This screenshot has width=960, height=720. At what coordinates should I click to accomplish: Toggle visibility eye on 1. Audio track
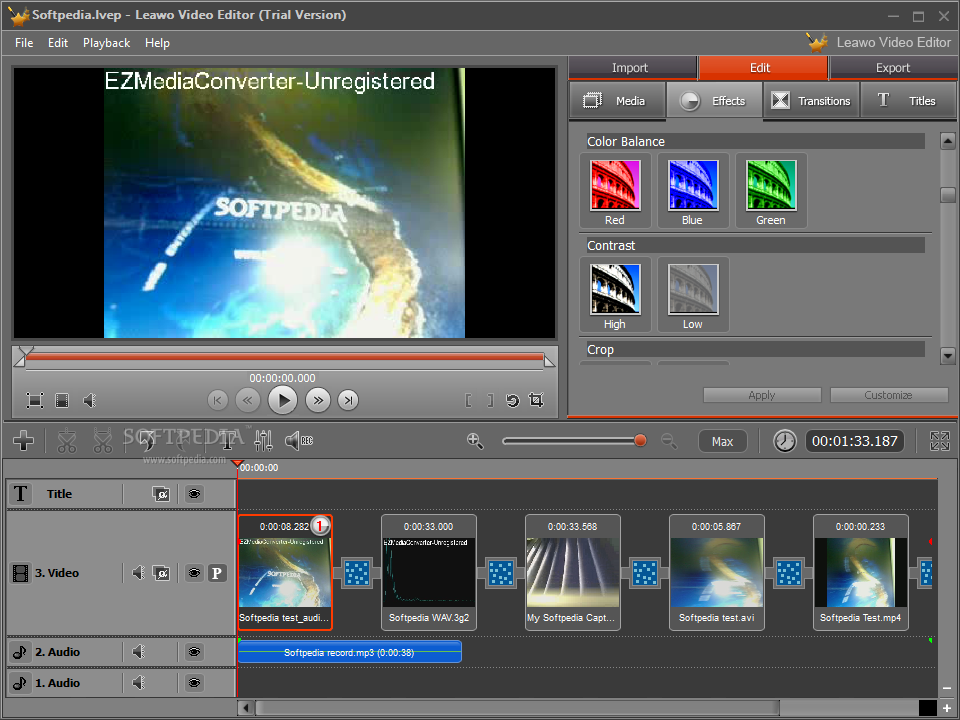pyautogui.click(x=194, y=682)
